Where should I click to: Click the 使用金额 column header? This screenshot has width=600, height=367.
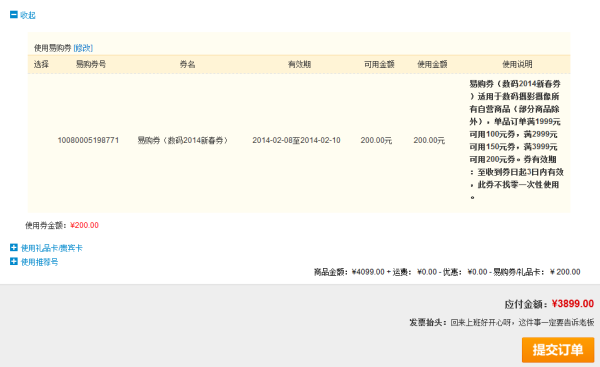432,64
